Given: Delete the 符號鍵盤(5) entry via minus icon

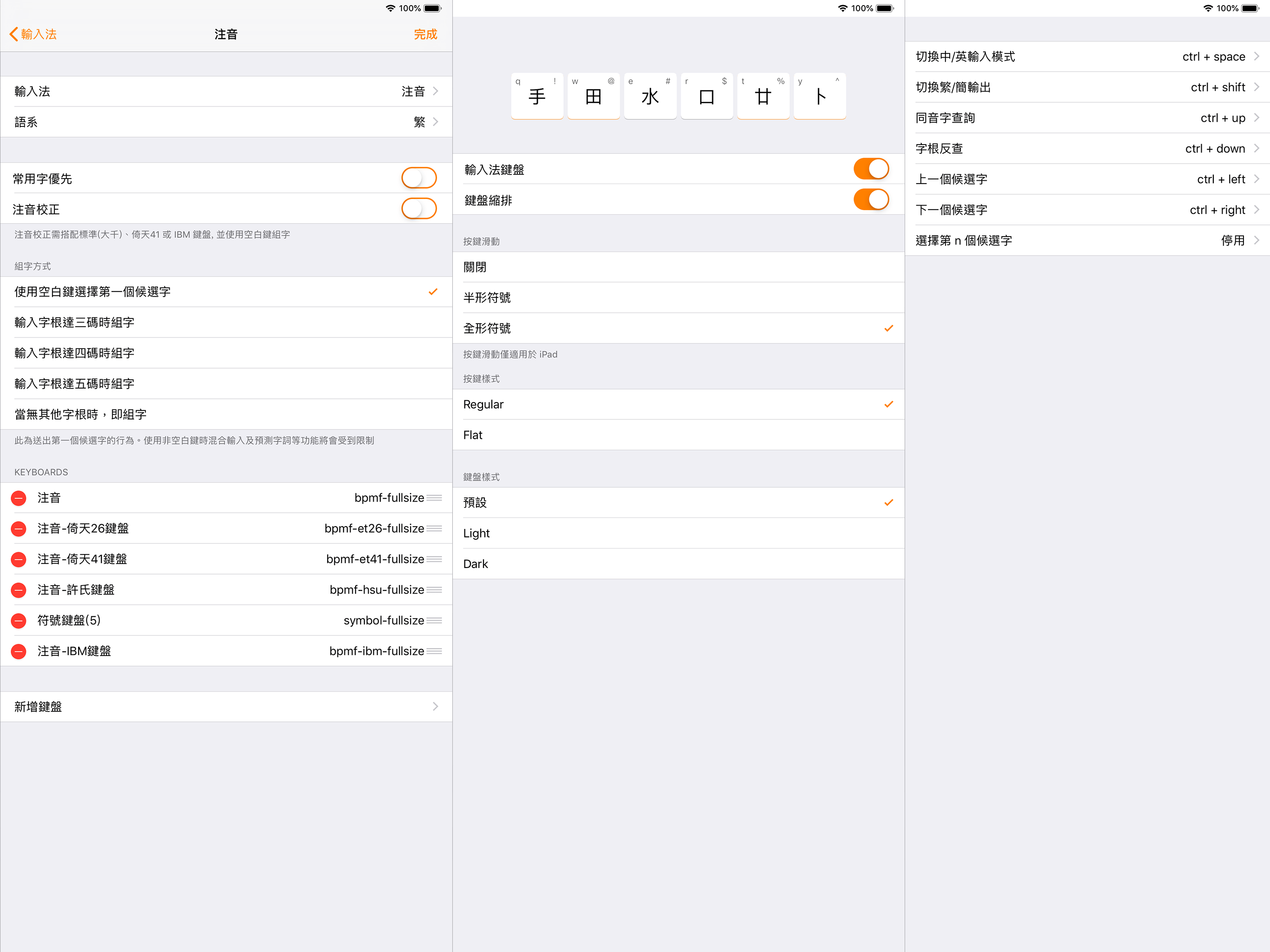Looking at the screenshot, I should click(x=19, y=620).
